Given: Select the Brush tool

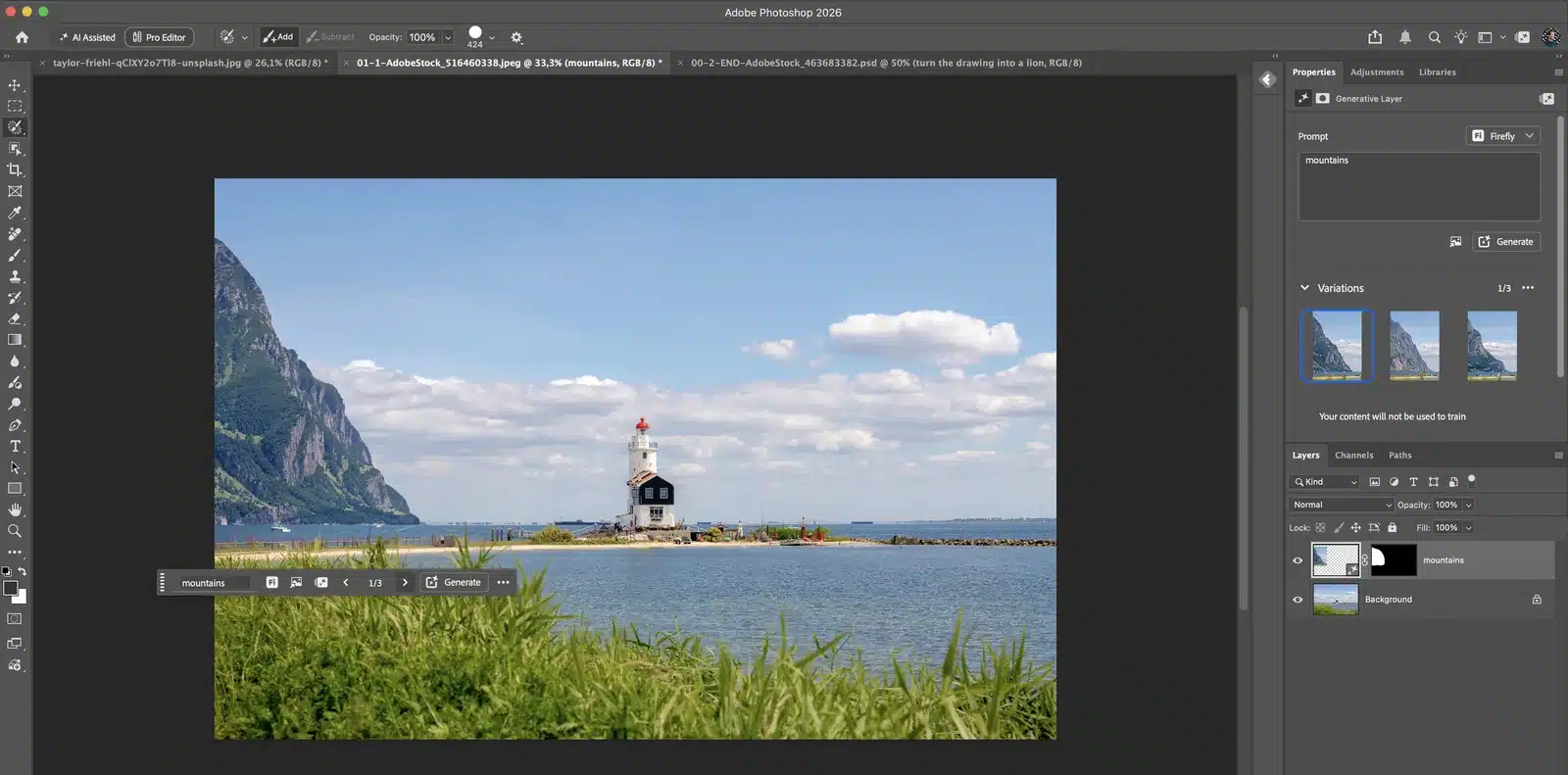Looking at the screenshot, I should [x=15, y=255].
